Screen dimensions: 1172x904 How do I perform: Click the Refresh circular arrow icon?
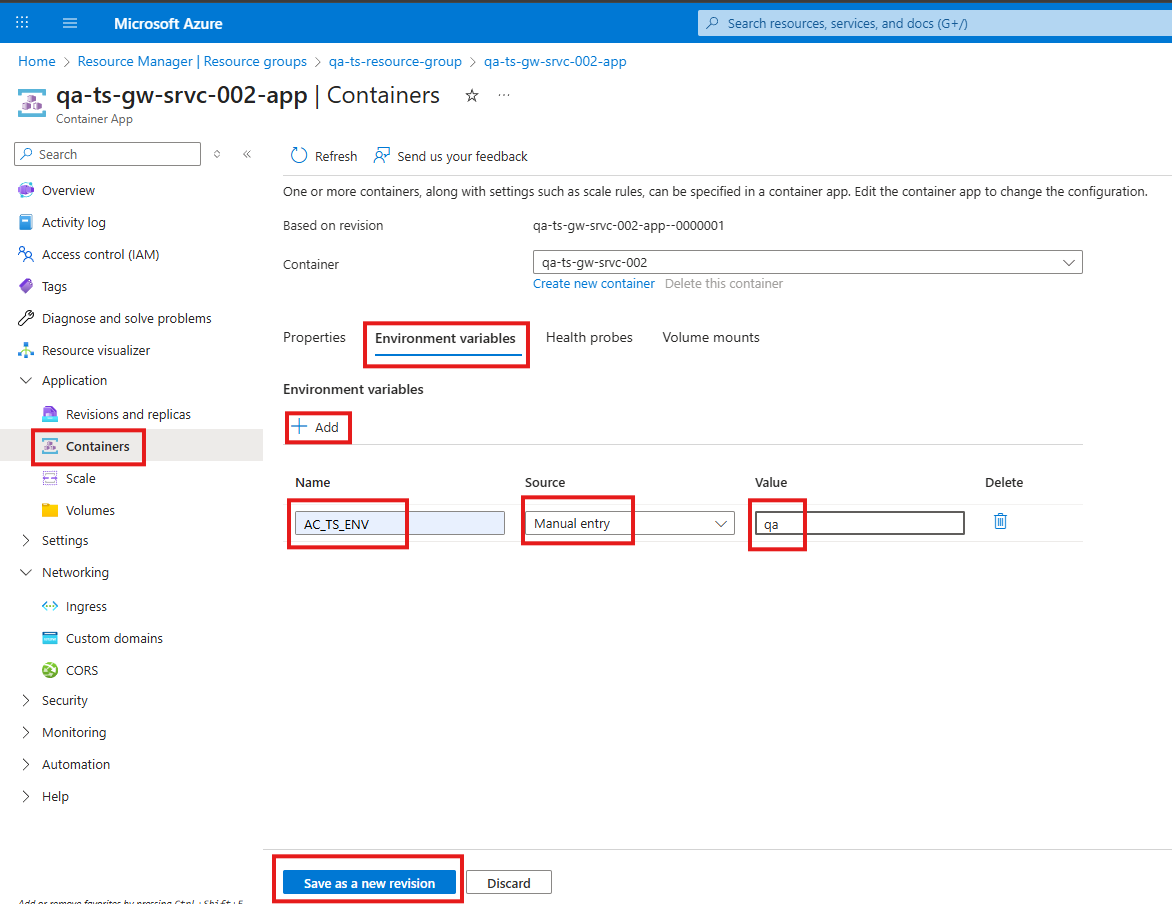point(299,156)
